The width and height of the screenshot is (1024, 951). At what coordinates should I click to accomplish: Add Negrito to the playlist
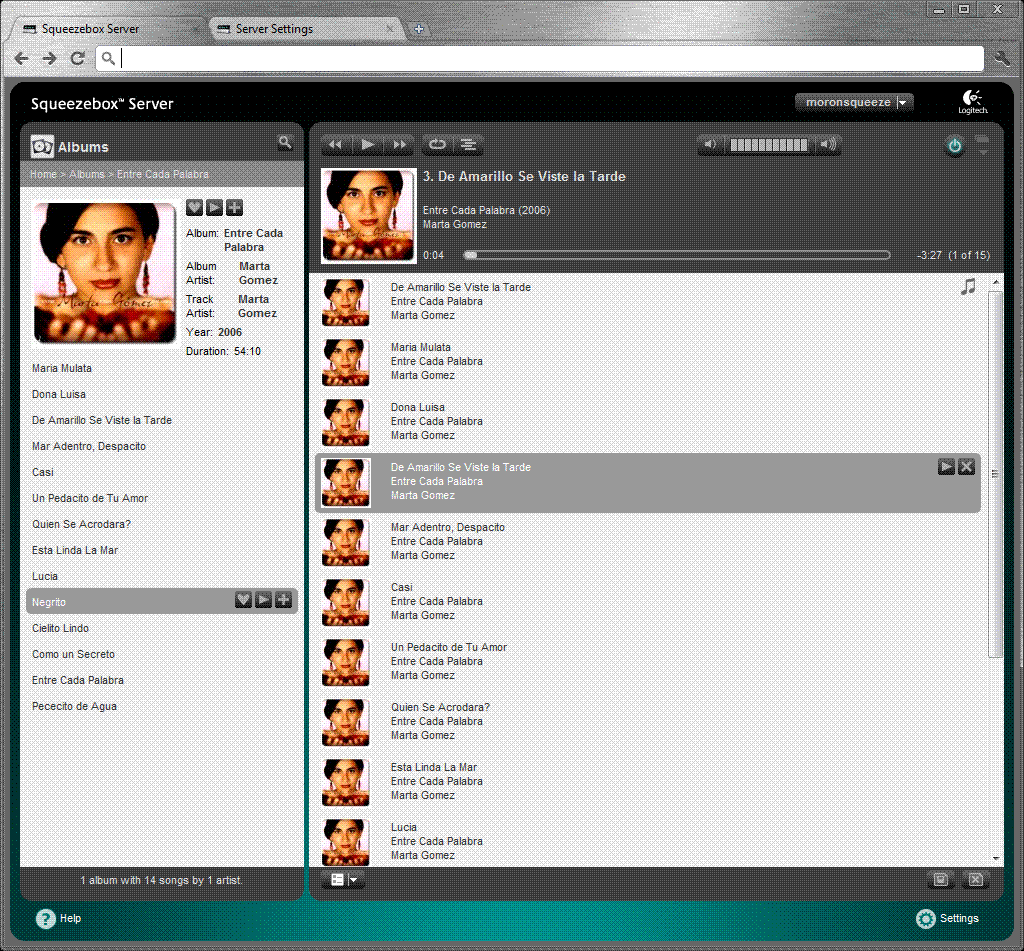[283, 600]
